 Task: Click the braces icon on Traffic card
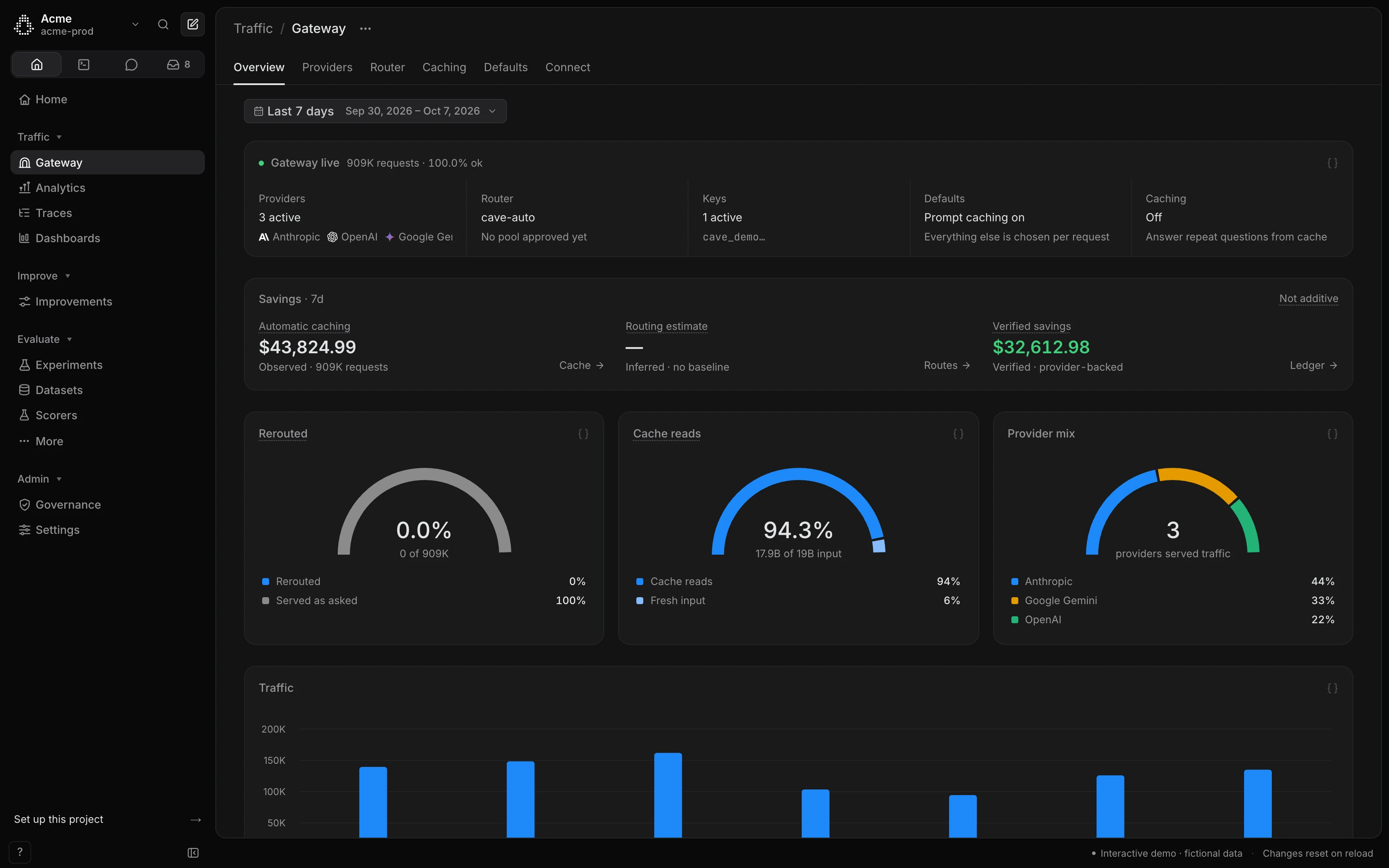(x=1332, y=688)
